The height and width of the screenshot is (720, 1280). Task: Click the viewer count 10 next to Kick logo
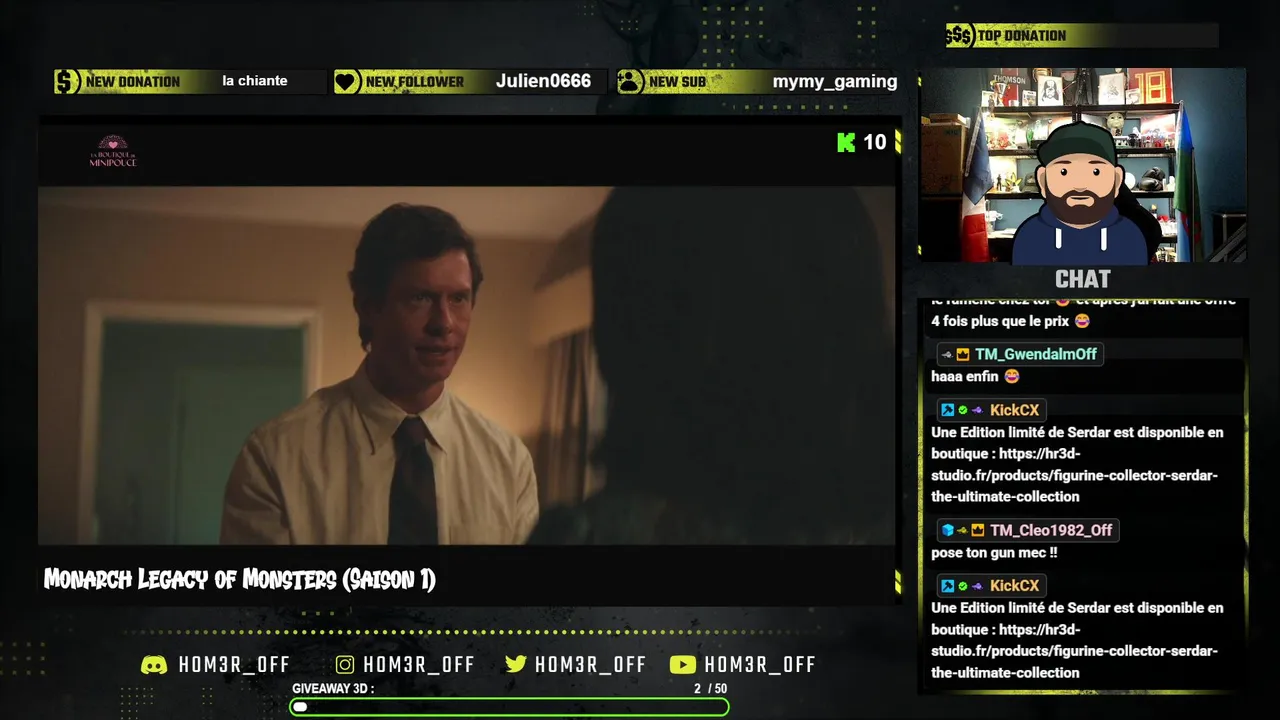875,142
